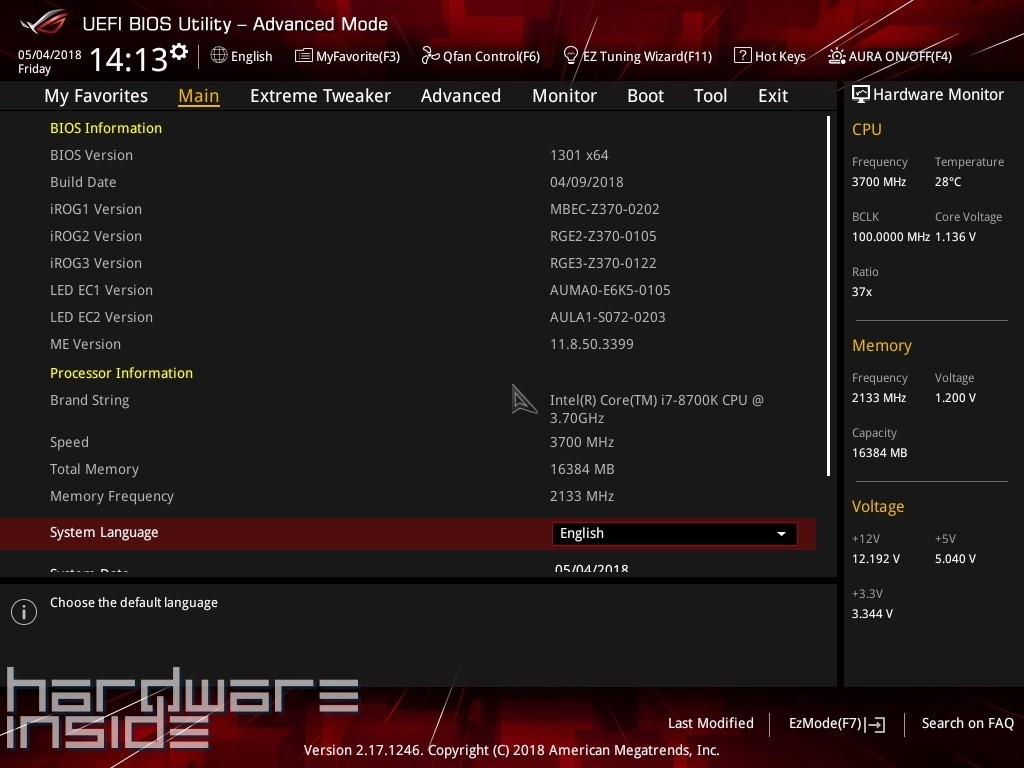
Task: Click the main panel vertical scrollbar
Action: (828, 296)
